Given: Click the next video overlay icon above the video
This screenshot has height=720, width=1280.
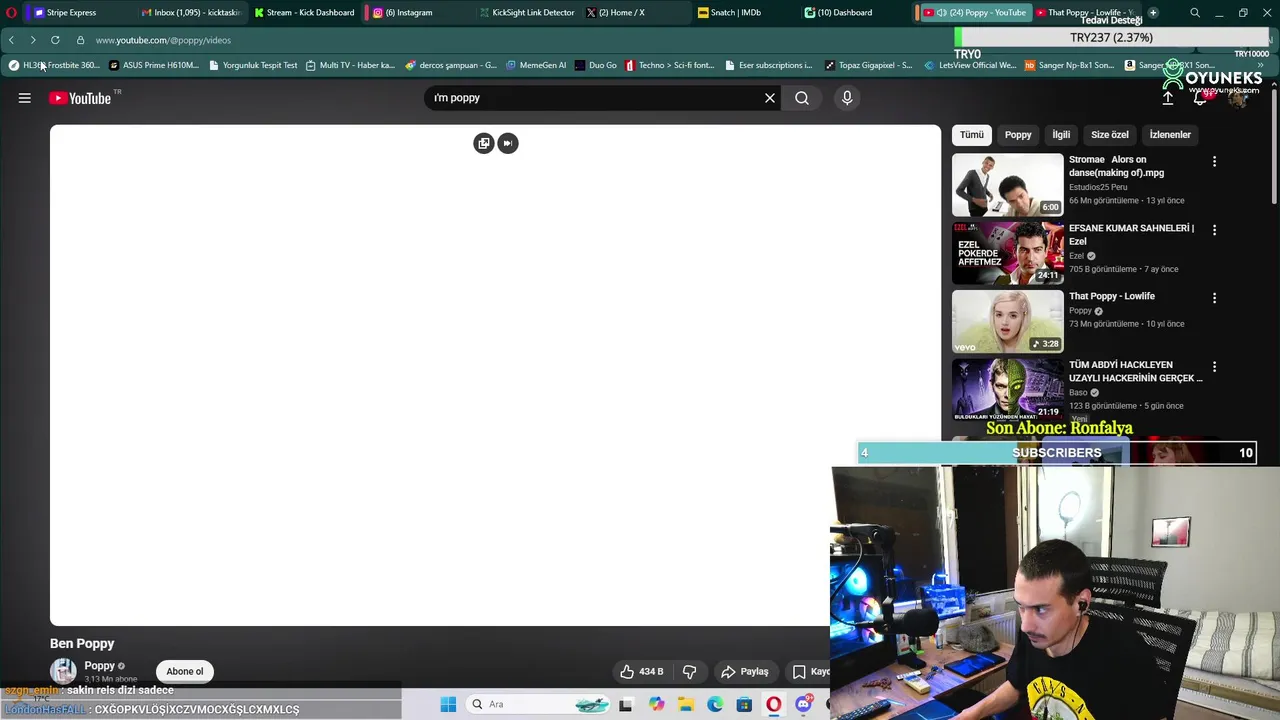Looking at the screenshot, I should click(508, 143).
